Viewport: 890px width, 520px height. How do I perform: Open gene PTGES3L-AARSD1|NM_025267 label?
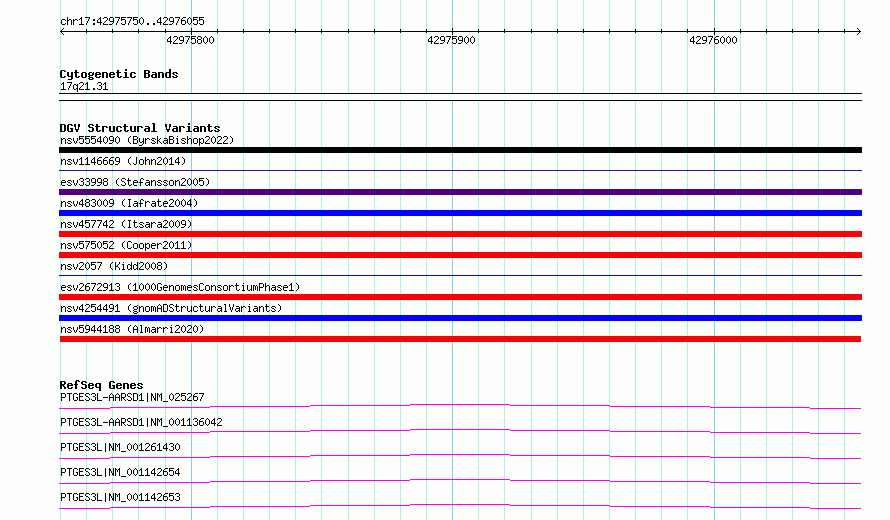click(x=132, y=397)
